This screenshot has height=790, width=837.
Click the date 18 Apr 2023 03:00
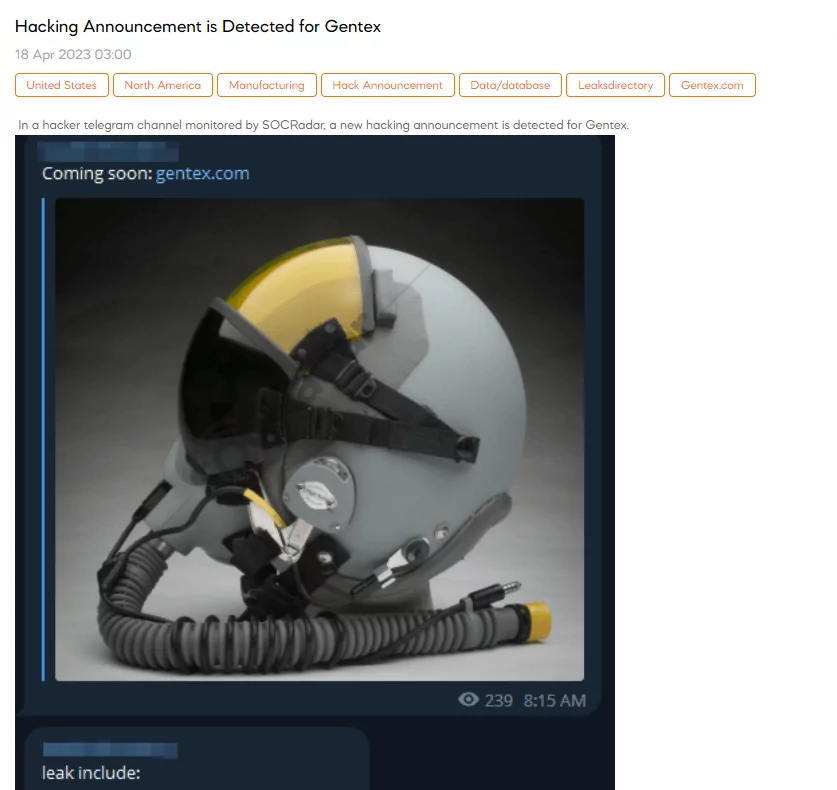coord(73,54)
